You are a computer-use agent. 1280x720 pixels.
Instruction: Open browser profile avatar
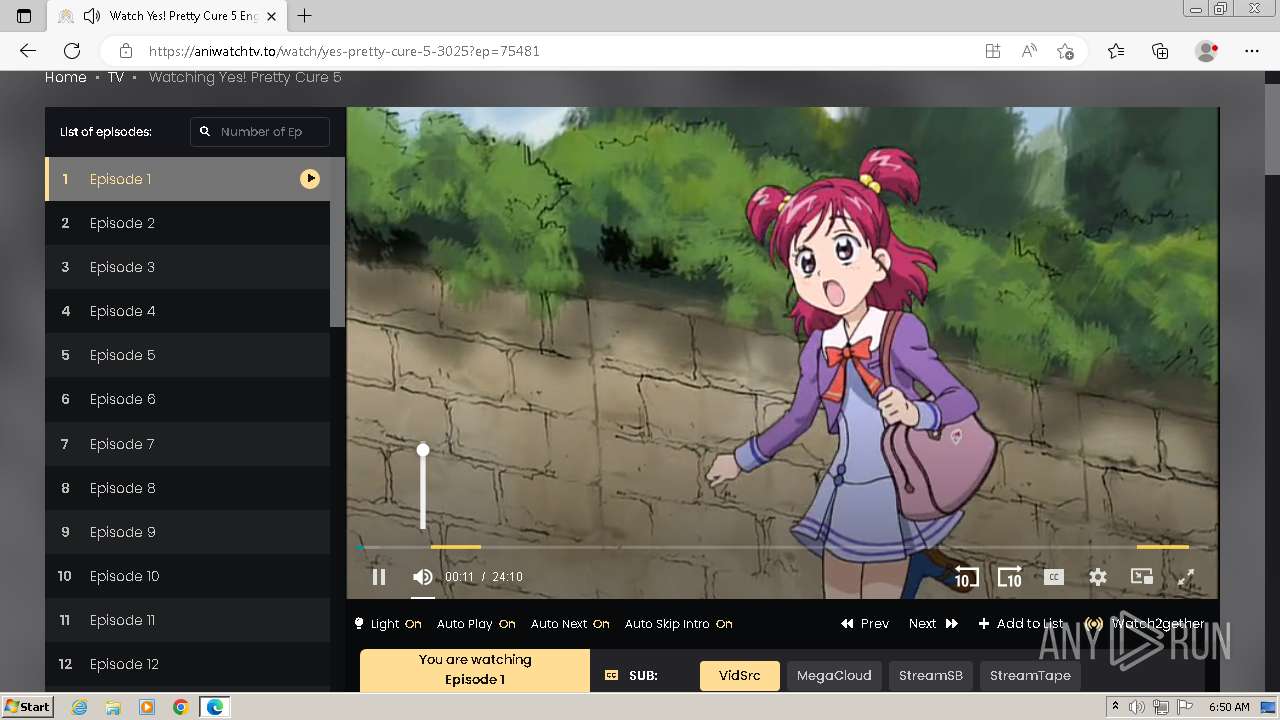[x=1207, y=51]
